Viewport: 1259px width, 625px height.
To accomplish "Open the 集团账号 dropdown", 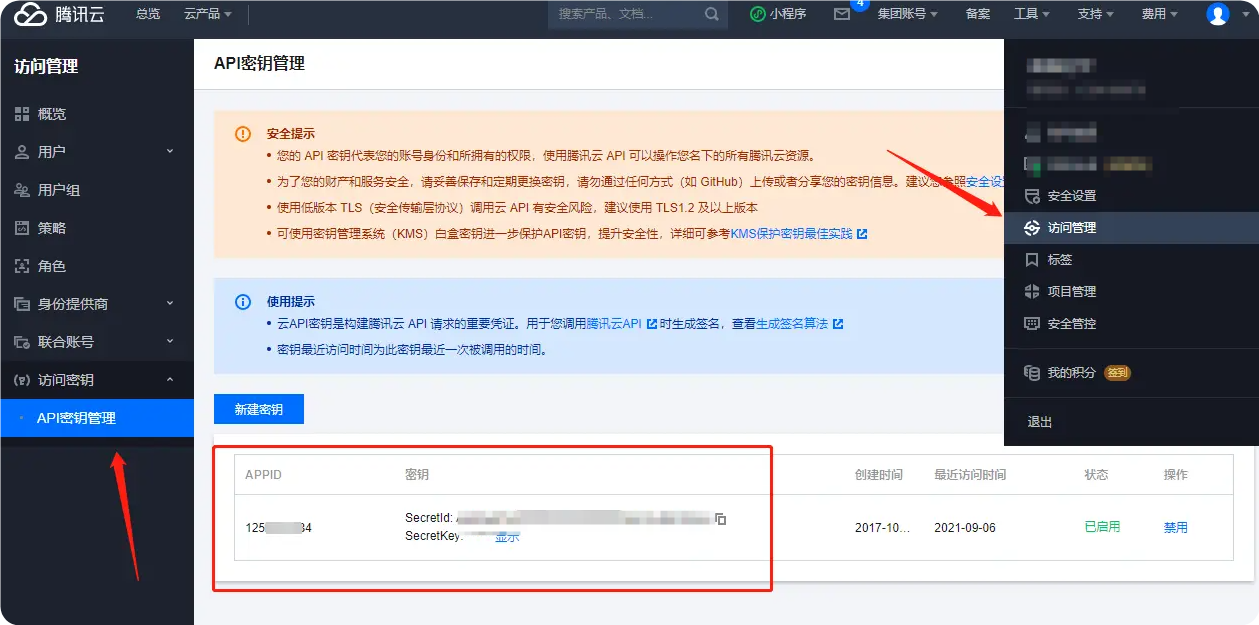I will point(908,14).
